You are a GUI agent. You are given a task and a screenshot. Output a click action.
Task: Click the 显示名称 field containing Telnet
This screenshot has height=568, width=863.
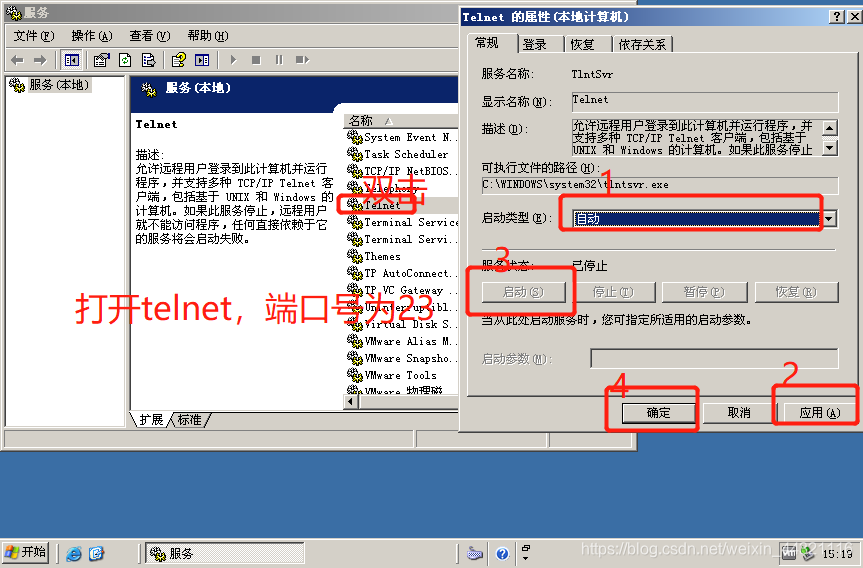point(705,102)
